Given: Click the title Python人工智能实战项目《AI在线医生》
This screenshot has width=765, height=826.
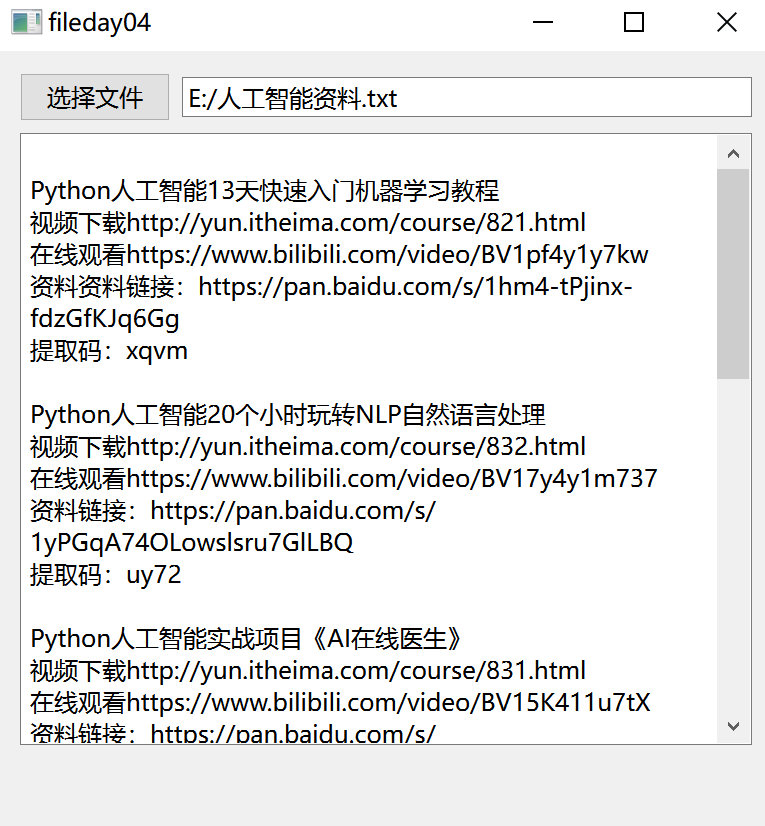Looking at the screenshot, I should [x=246, y=639].
